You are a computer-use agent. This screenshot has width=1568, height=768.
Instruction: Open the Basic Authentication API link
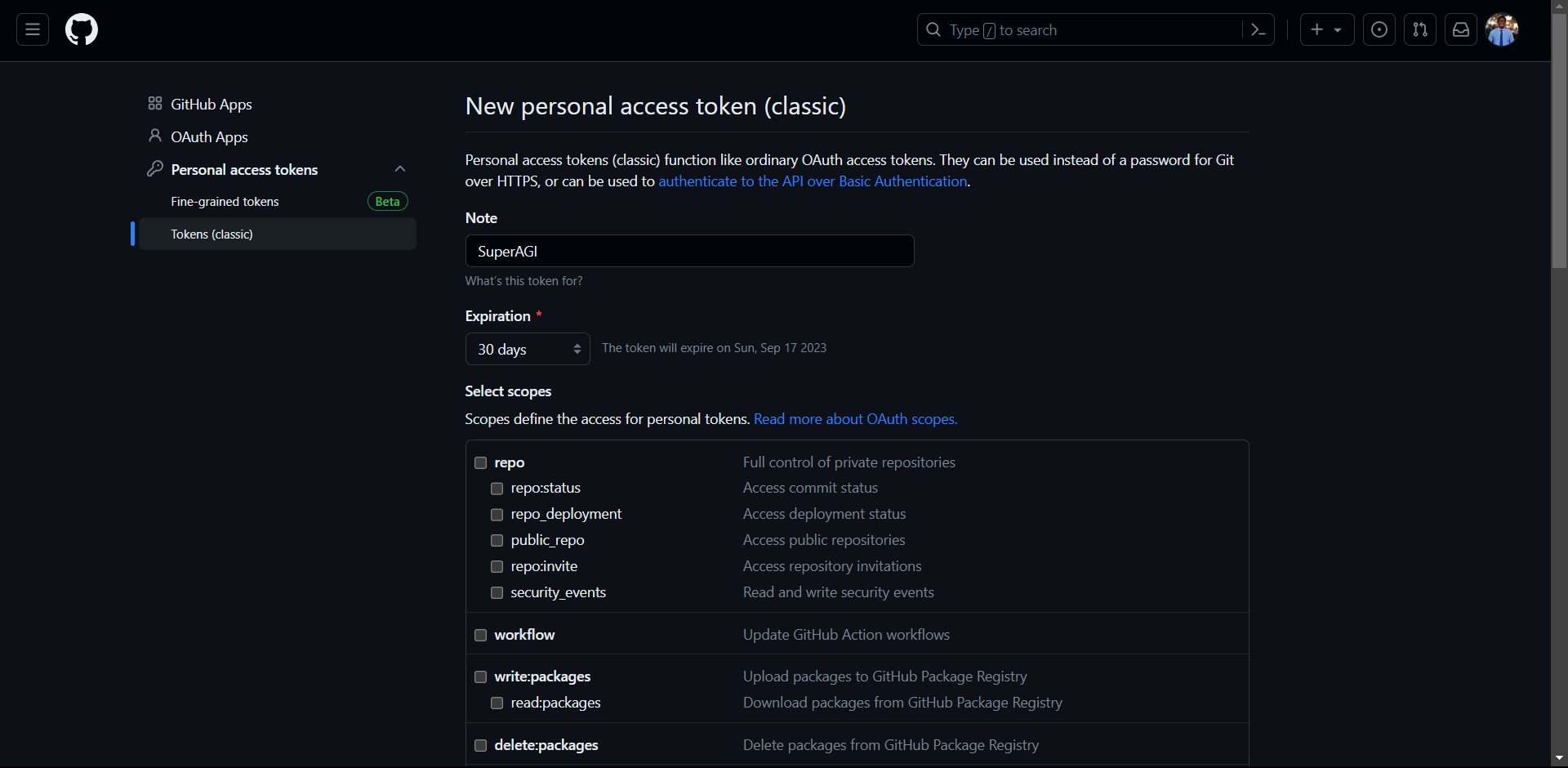pyautogui.click(x=813, y=181)
